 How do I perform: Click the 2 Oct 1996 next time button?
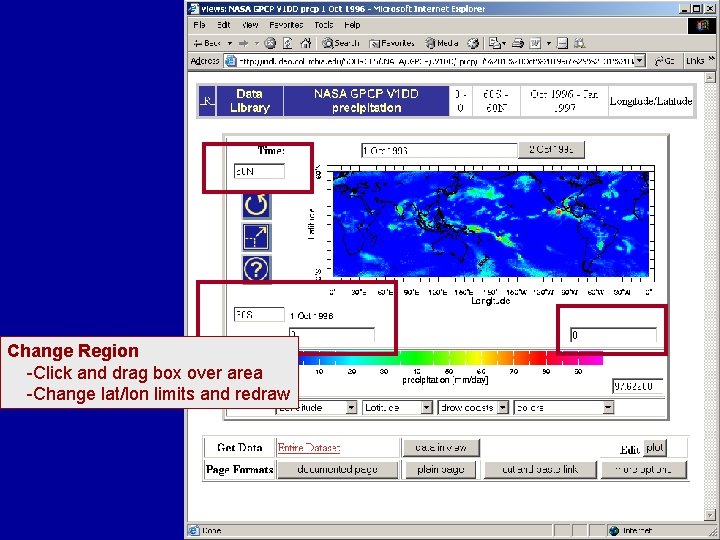551,150
